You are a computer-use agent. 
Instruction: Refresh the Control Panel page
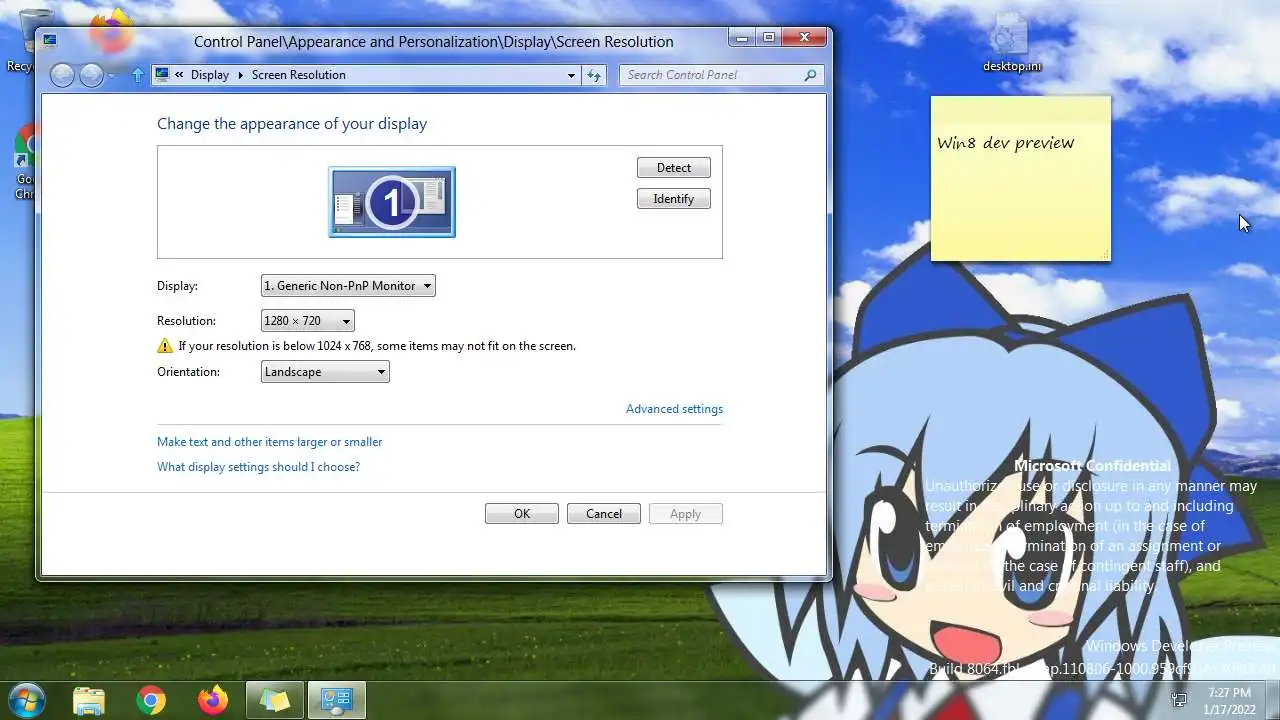[594, 75]
